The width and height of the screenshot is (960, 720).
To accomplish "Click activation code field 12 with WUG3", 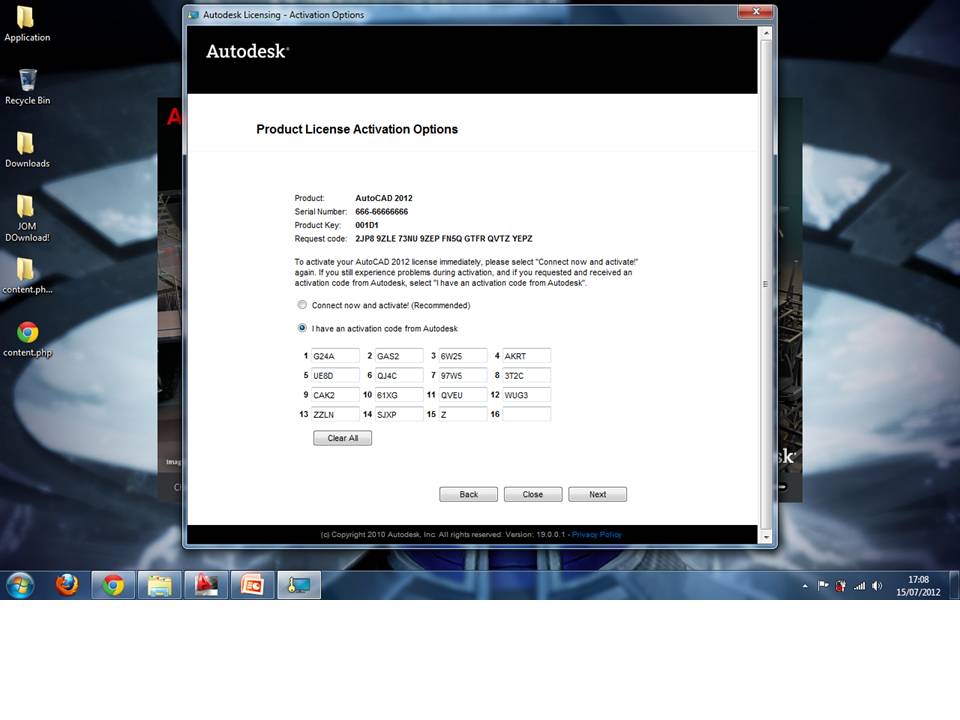I will (526, 395).
